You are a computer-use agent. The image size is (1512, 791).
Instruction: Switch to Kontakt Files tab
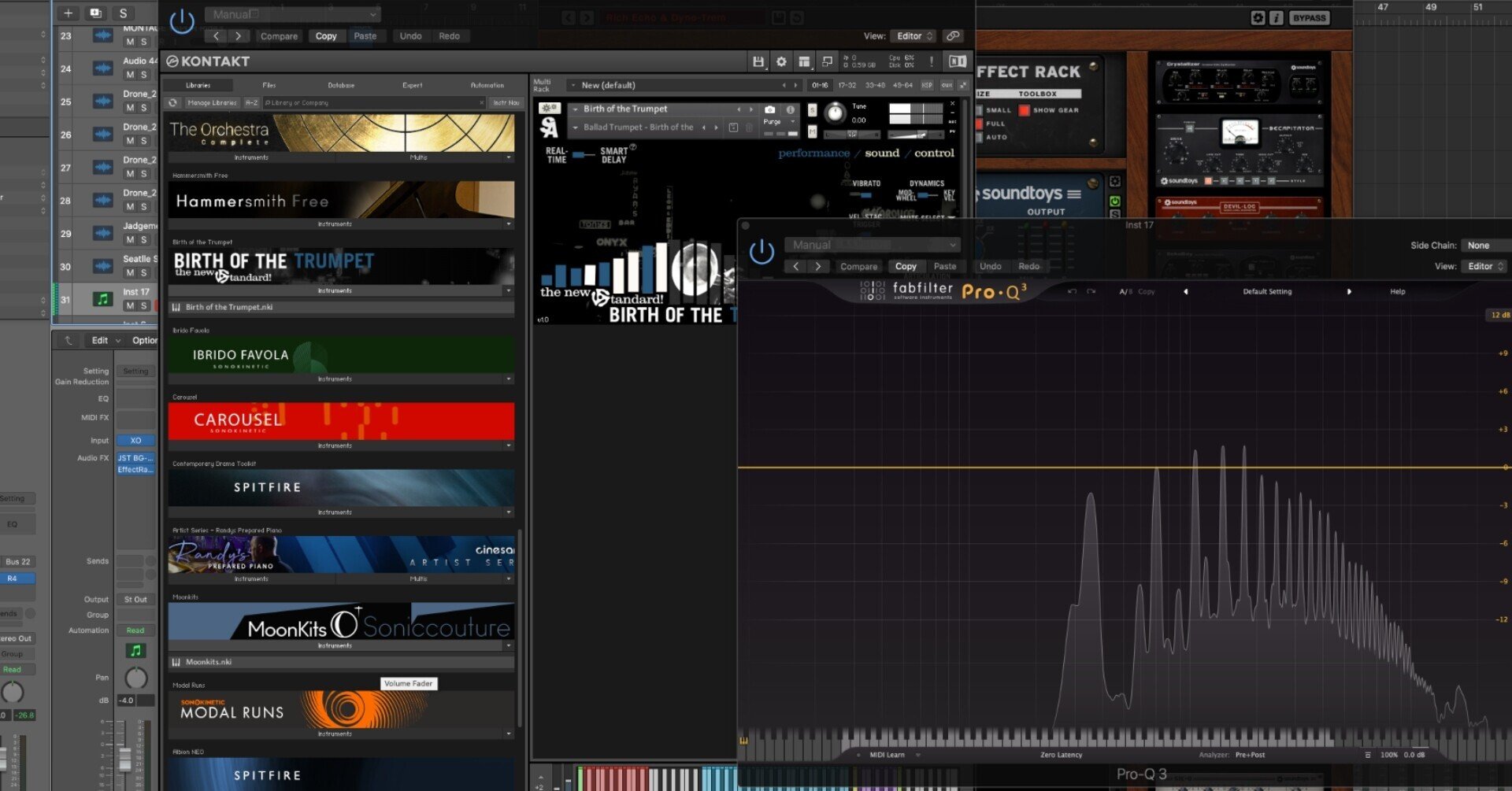click(x=269, y=85)
